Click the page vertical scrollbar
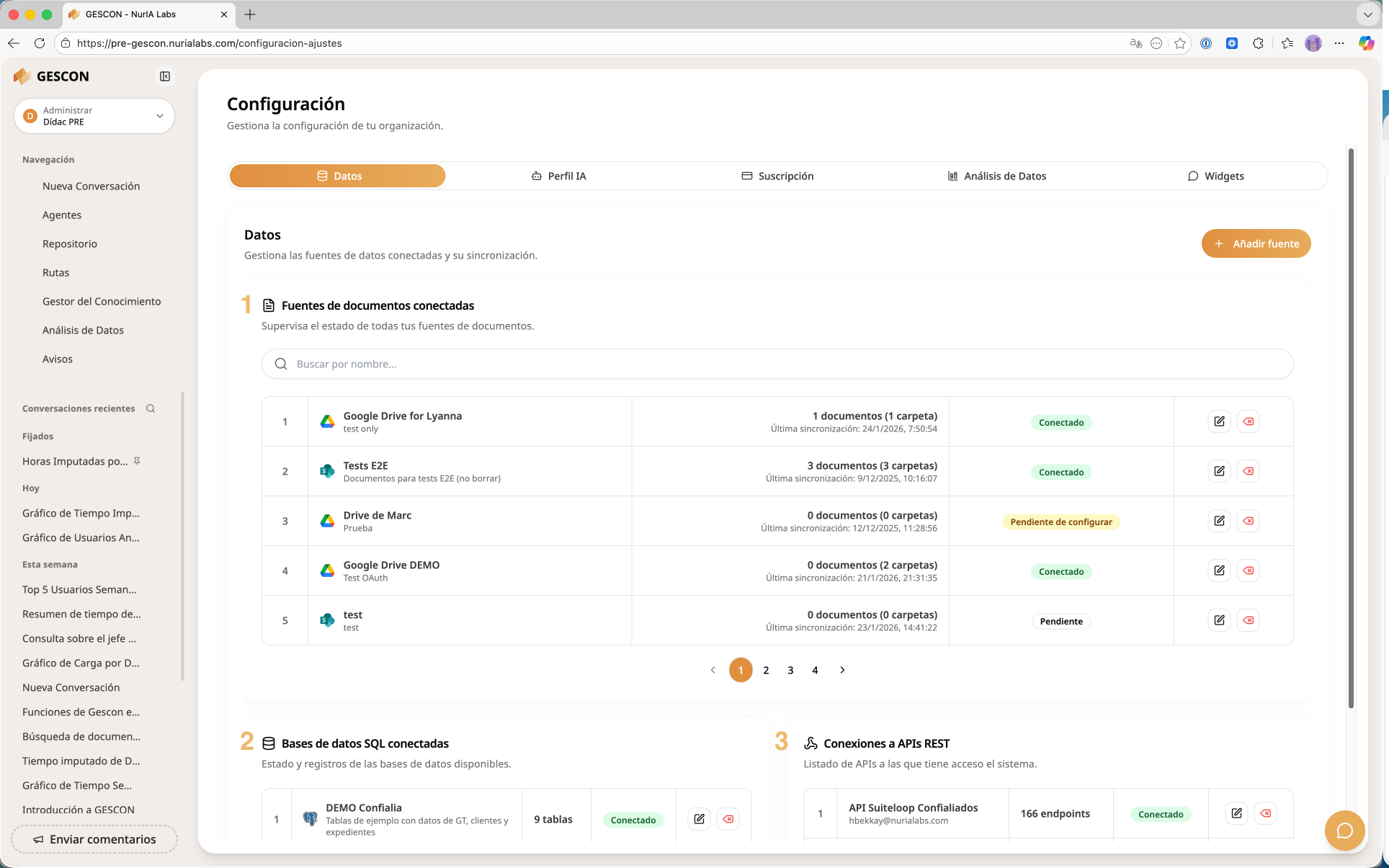Viewport: 1389px width, 868px height. click(x=1351, y=425)
